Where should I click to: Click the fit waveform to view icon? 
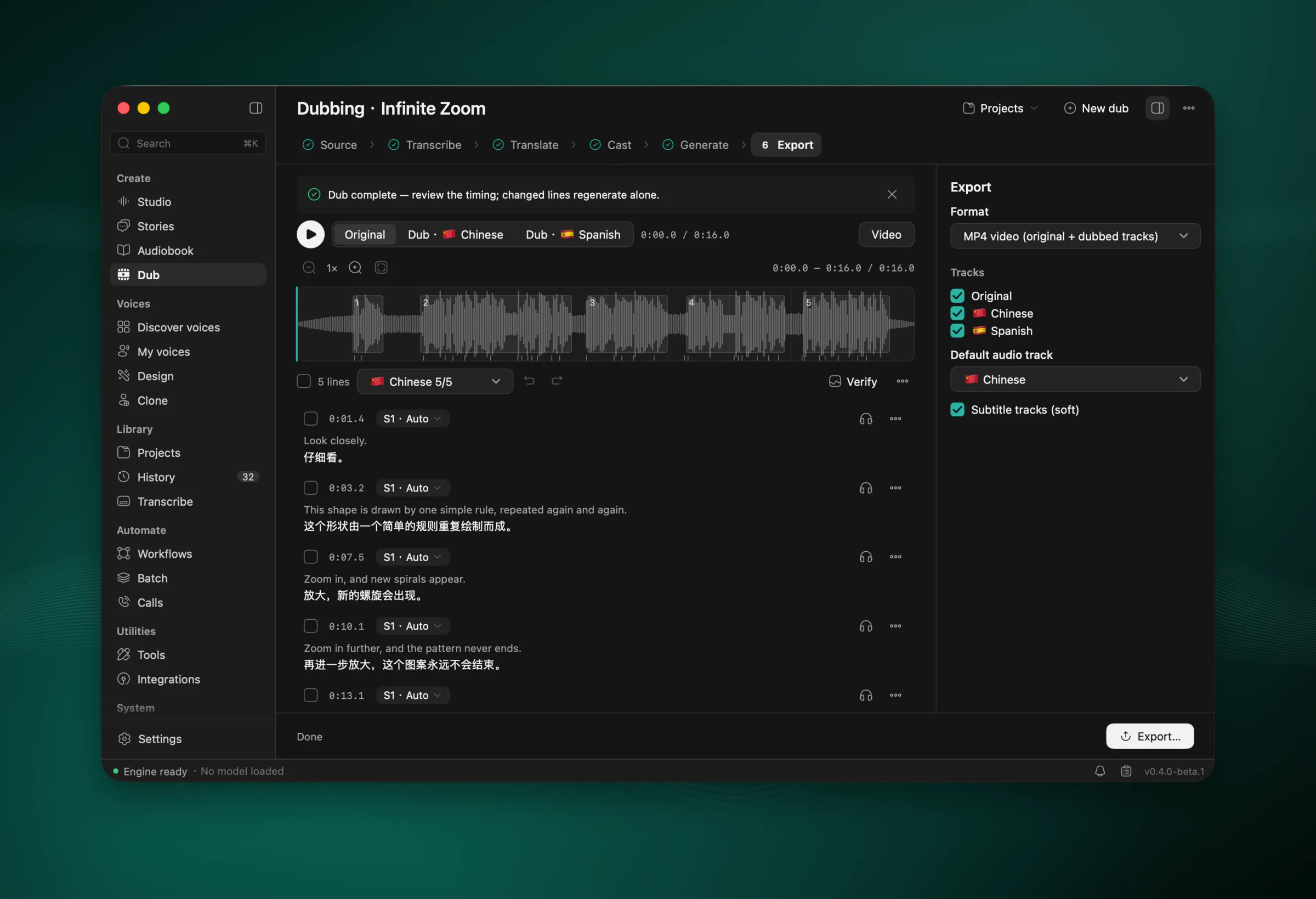(381, 267)
